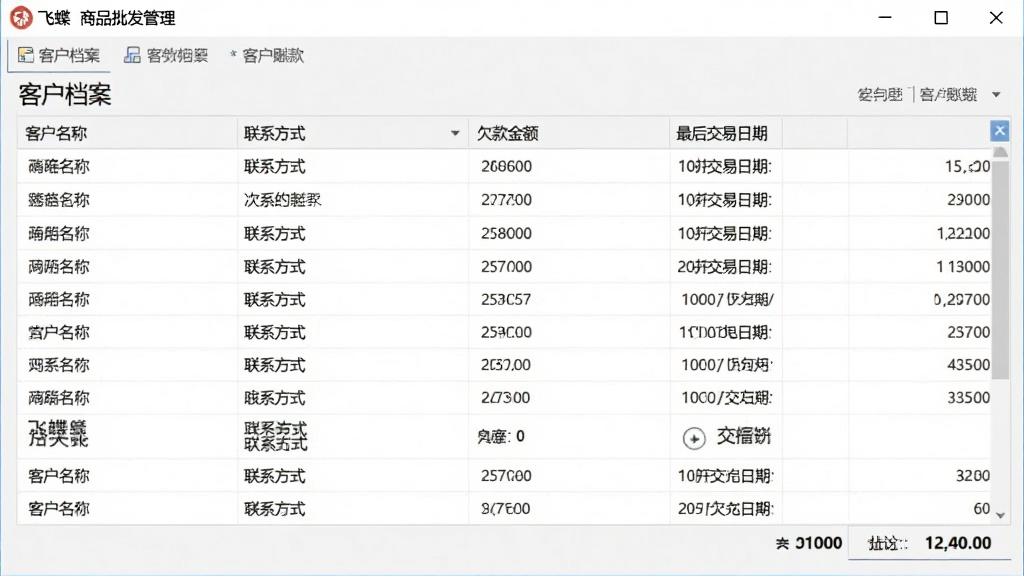Select debt amount cell 258000
The height and width of the screenshot is (576, 1024).
[506, 233]
